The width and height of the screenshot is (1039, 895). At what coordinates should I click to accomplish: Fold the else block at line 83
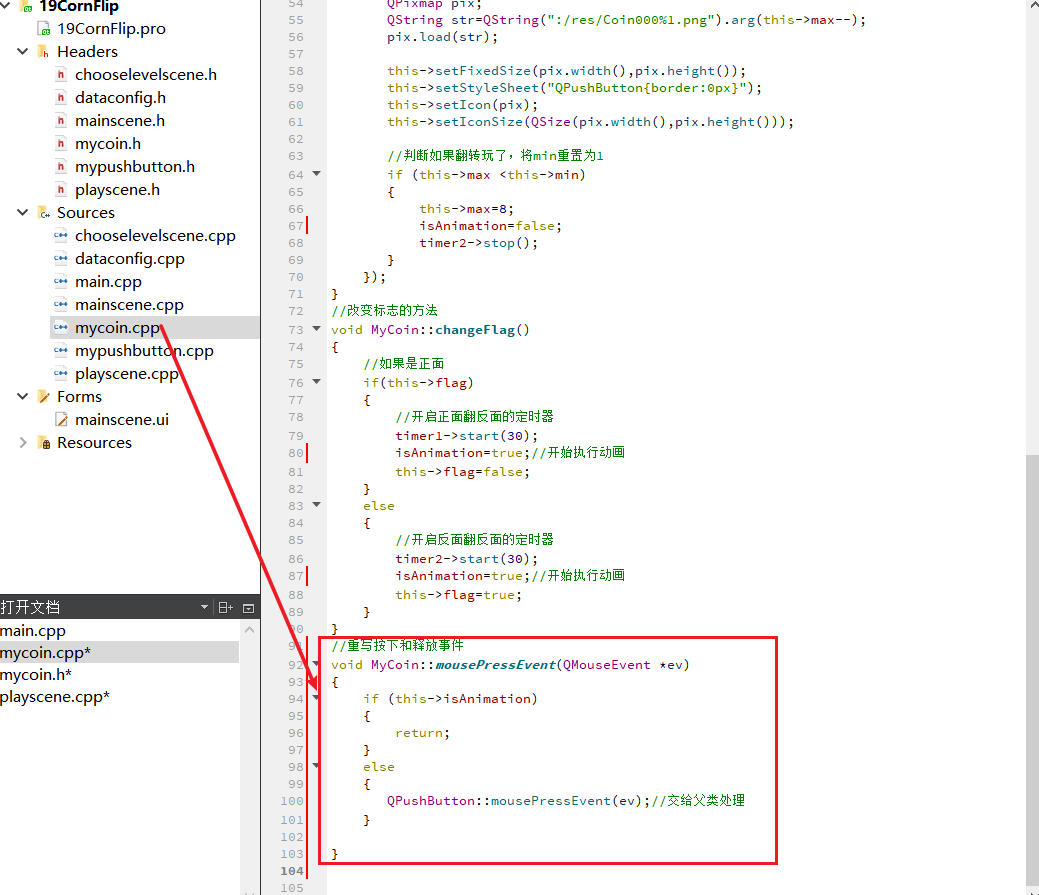coord(317,505)
